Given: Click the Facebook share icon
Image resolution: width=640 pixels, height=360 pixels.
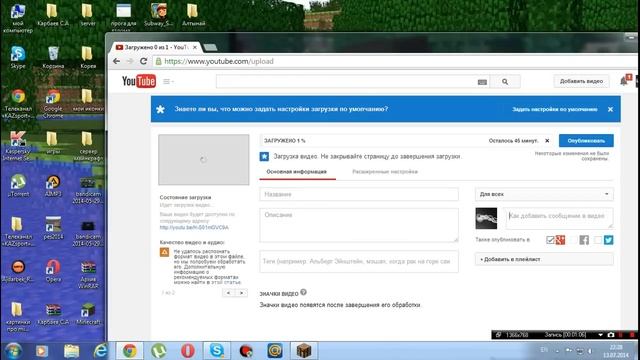Looking at the screenshot, I should tap(584, 240).
